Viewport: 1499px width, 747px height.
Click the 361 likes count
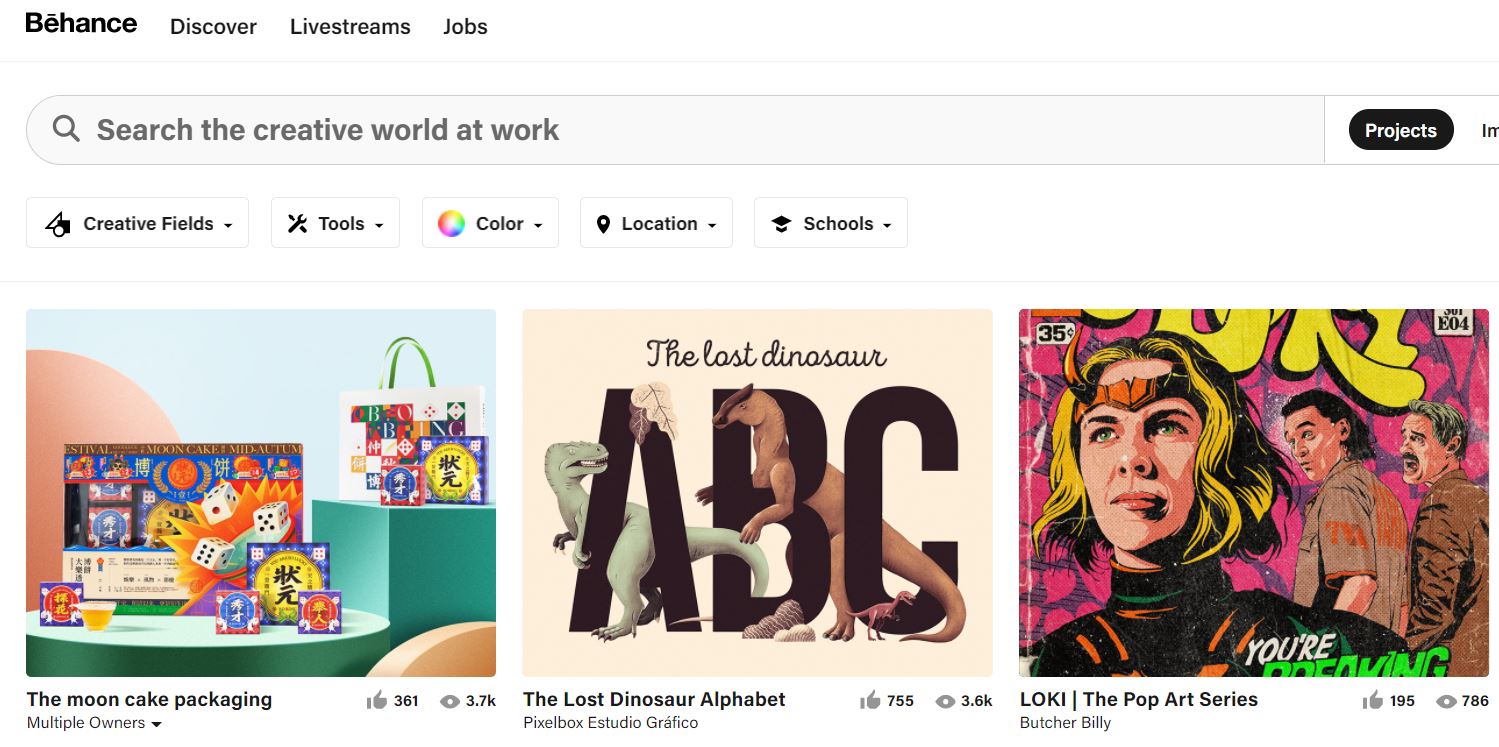click(x=406, y=701)
